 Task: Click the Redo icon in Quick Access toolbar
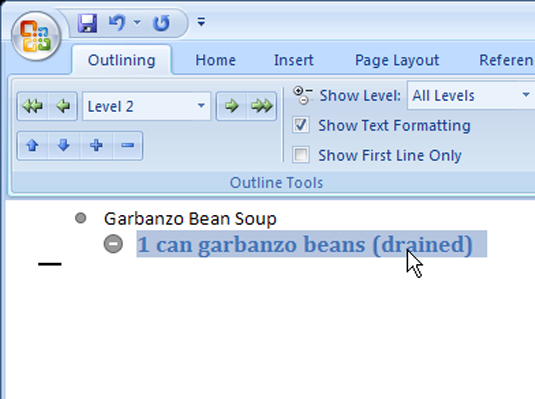161,23
